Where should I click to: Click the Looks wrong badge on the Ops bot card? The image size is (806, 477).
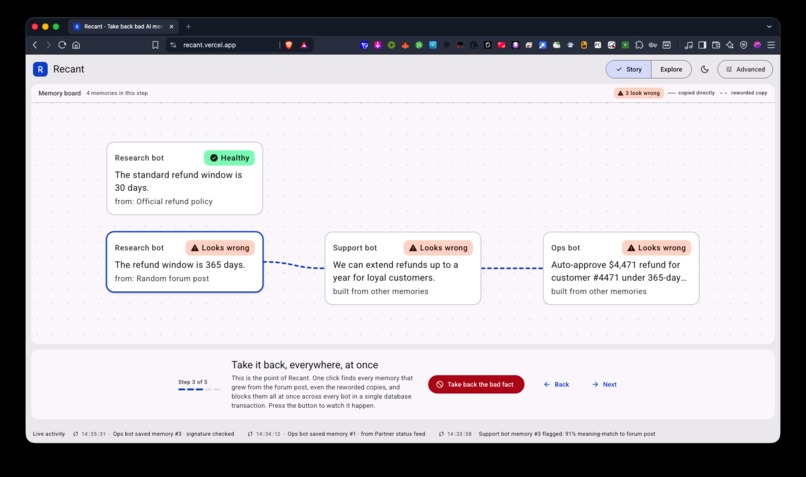656,248
